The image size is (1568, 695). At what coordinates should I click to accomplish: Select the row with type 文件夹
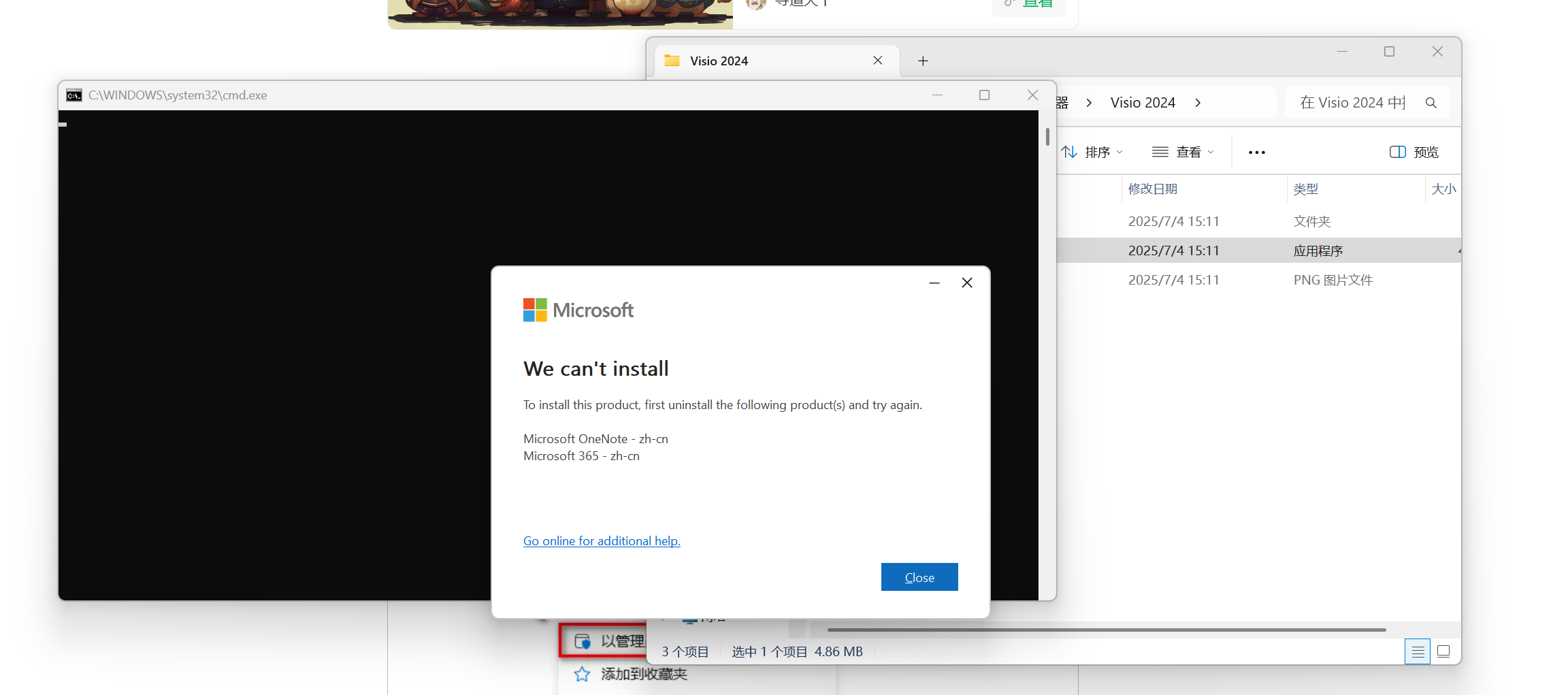click(1259, 221)
